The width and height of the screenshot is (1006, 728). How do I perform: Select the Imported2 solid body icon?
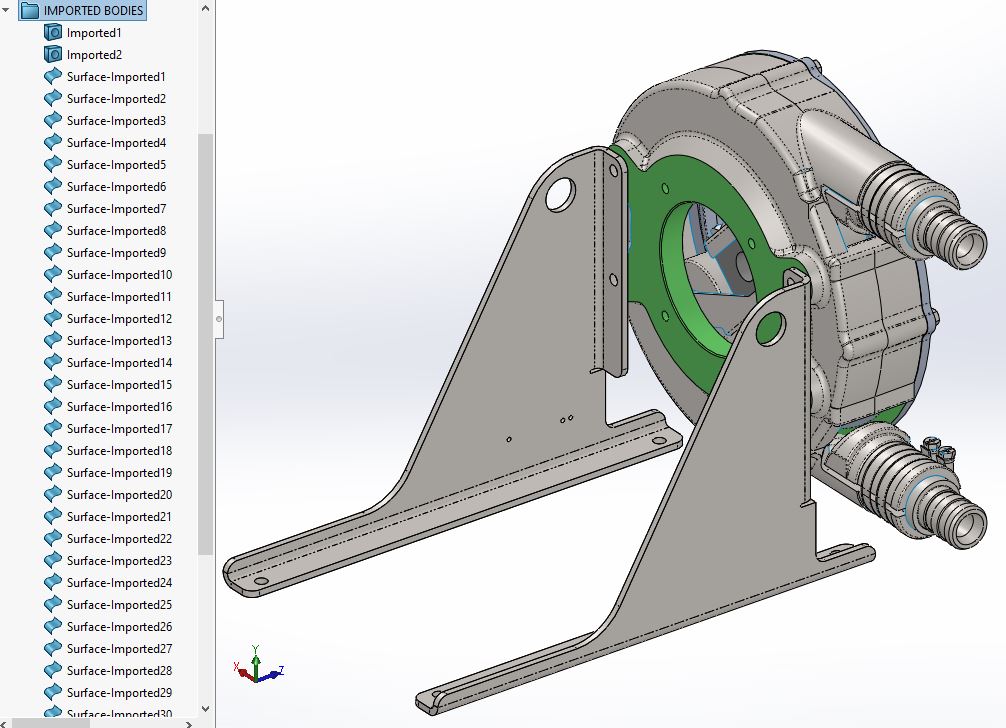[x=53, y=55]
